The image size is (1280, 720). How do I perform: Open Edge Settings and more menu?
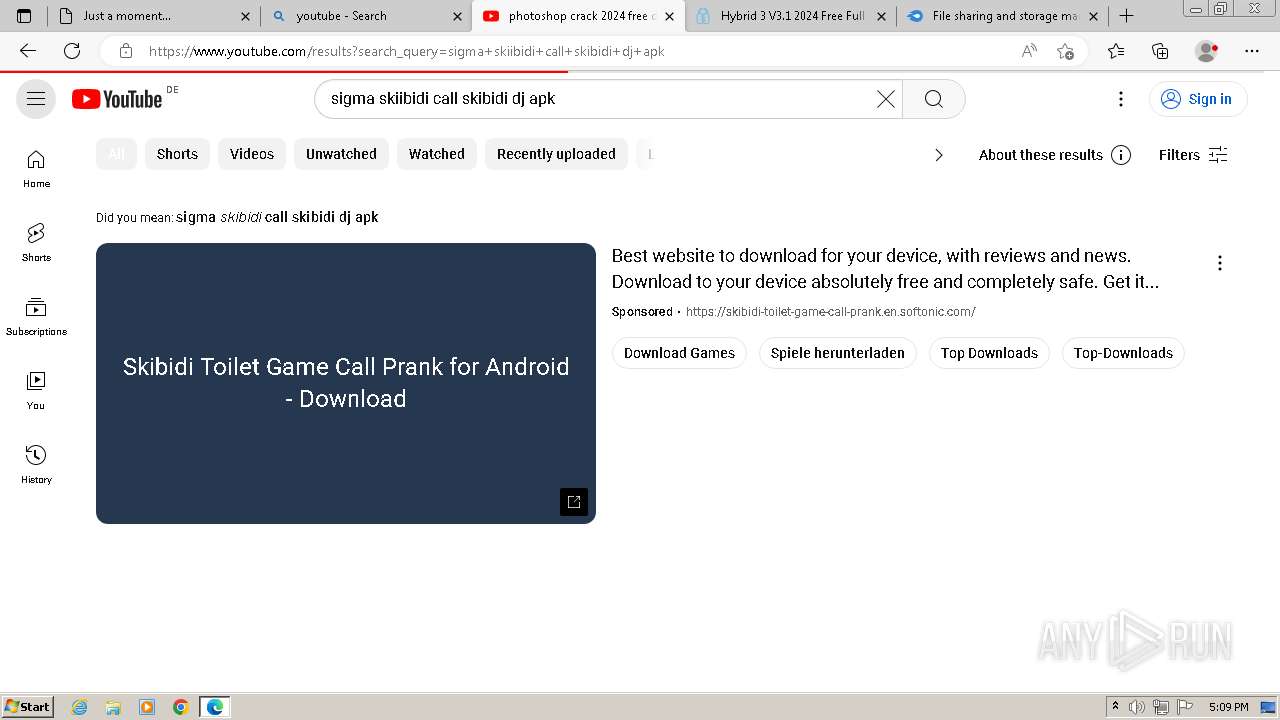pos(1252,51)
